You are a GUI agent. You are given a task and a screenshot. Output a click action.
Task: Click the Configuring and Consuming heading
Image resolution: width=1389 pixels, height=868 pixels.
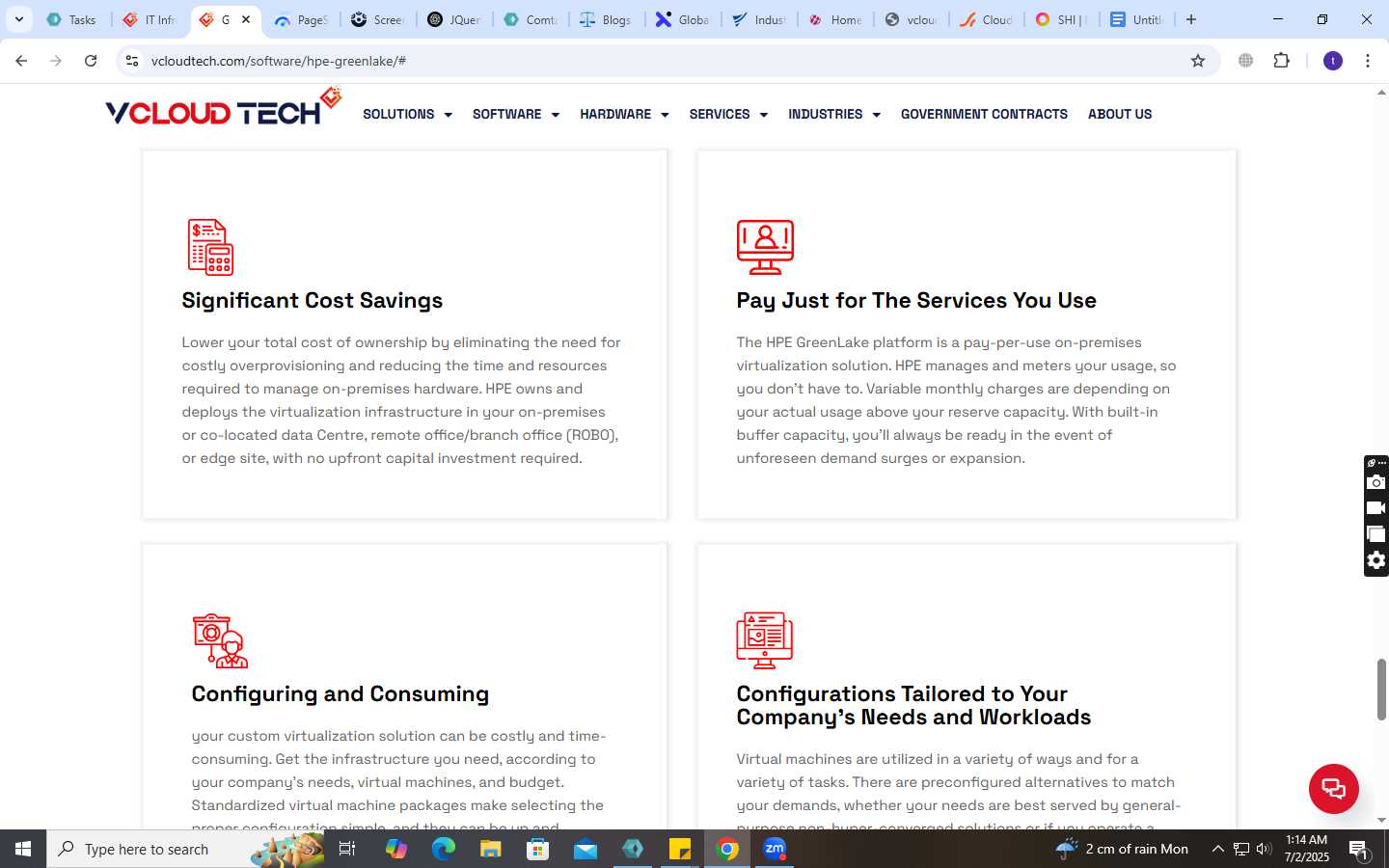point(340,693)
